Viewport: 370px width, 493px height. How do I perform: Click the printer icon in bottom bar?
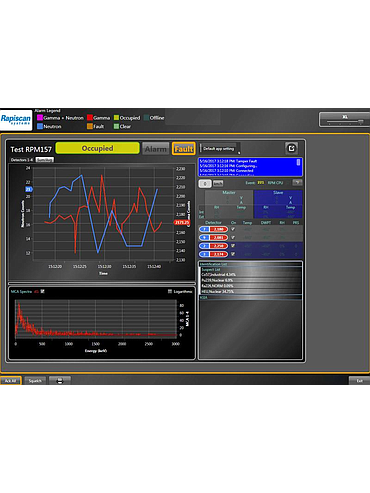(60, 380)
